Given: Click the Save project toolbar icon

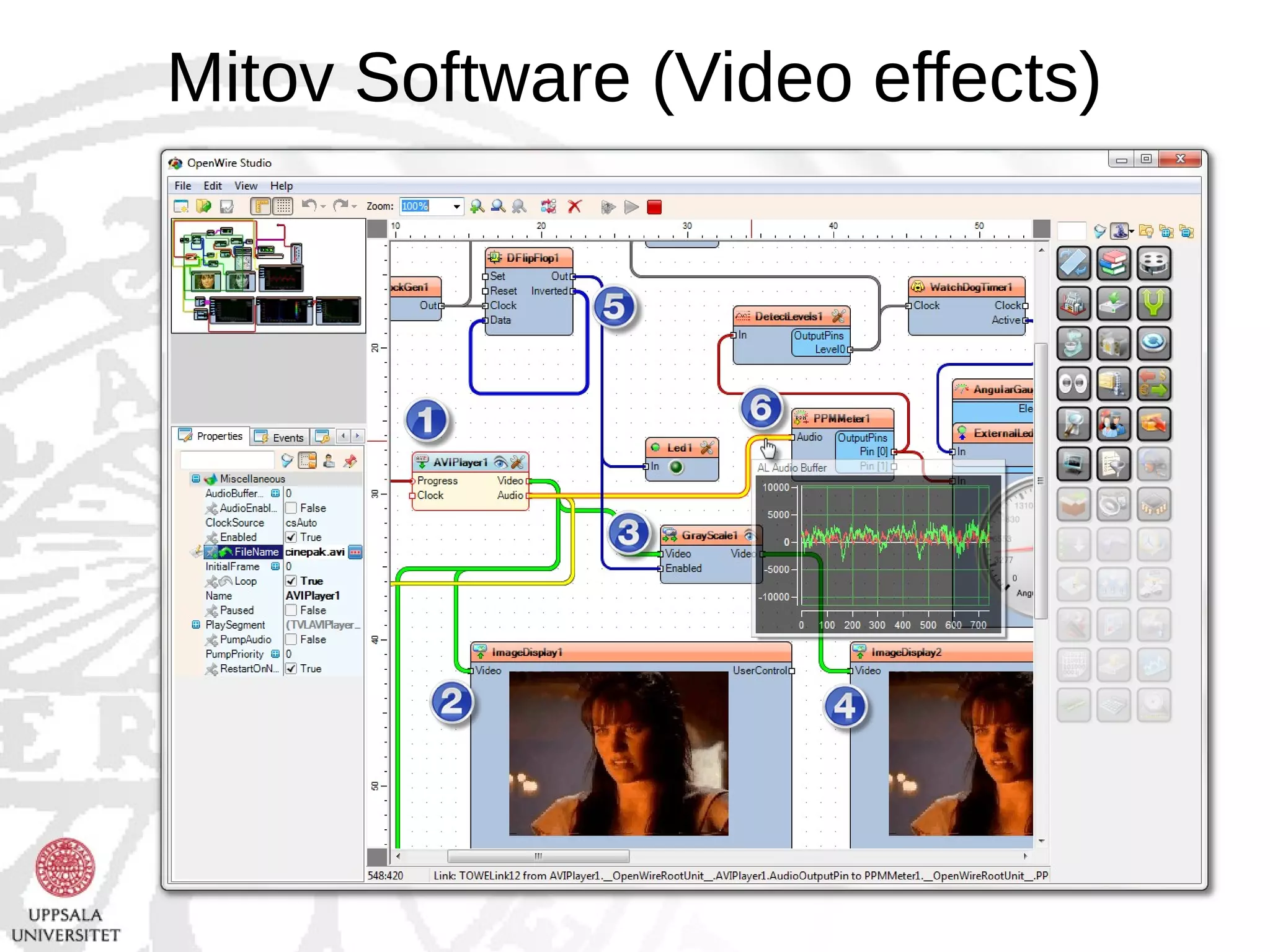Looking at the screenshot, I should [226, 207].
